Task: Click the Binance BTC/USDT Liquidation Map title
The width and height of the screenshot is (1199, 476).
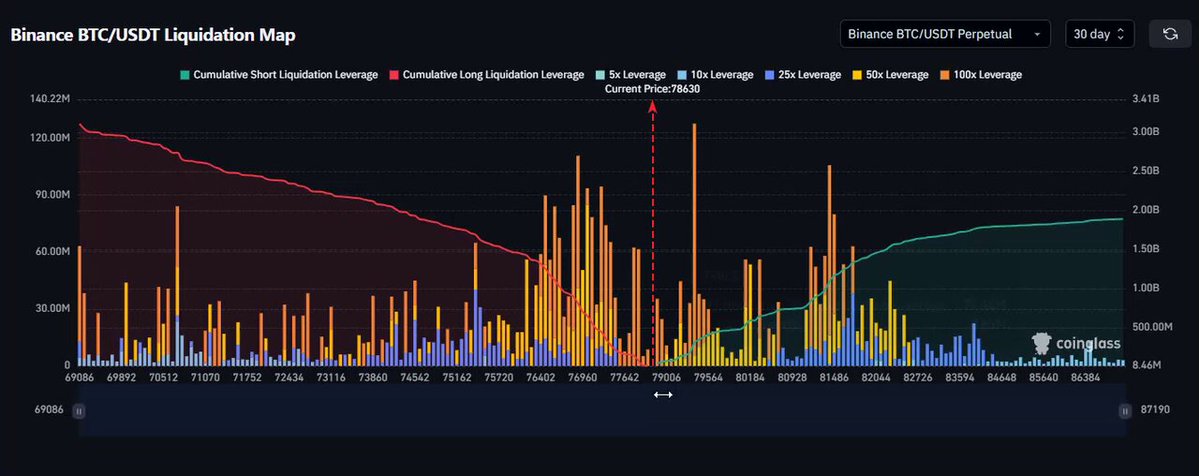Action: (153, 35)
